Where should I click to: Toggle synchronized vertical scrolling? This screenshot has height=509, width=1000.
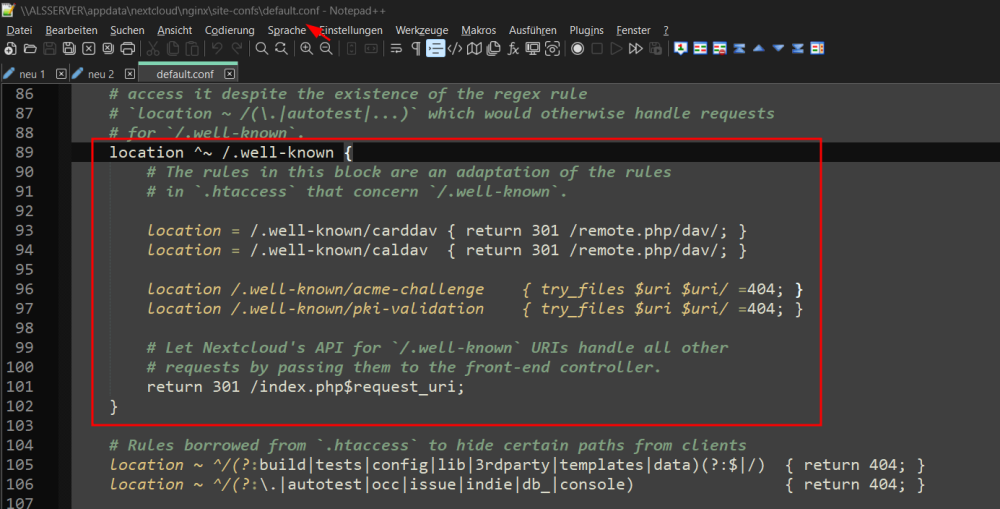pos(351,48)
